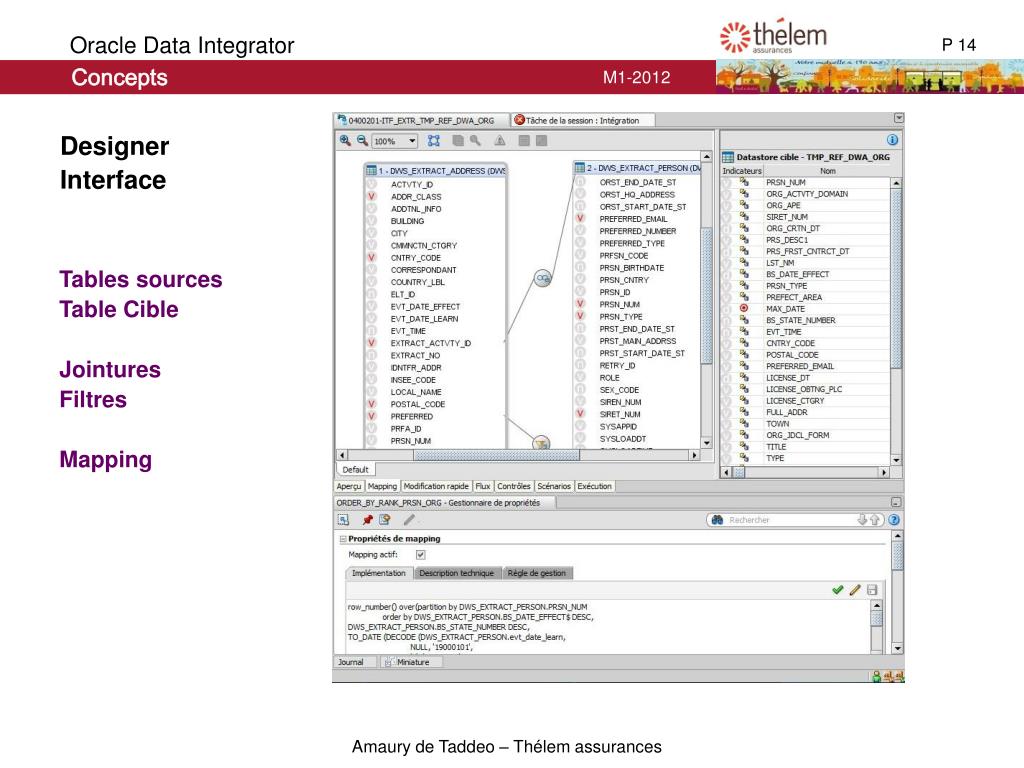This screenshot has height=768, width=1024.
Task: Select PRSN_TYPE column in person table
Action: (x=621, y=317)
